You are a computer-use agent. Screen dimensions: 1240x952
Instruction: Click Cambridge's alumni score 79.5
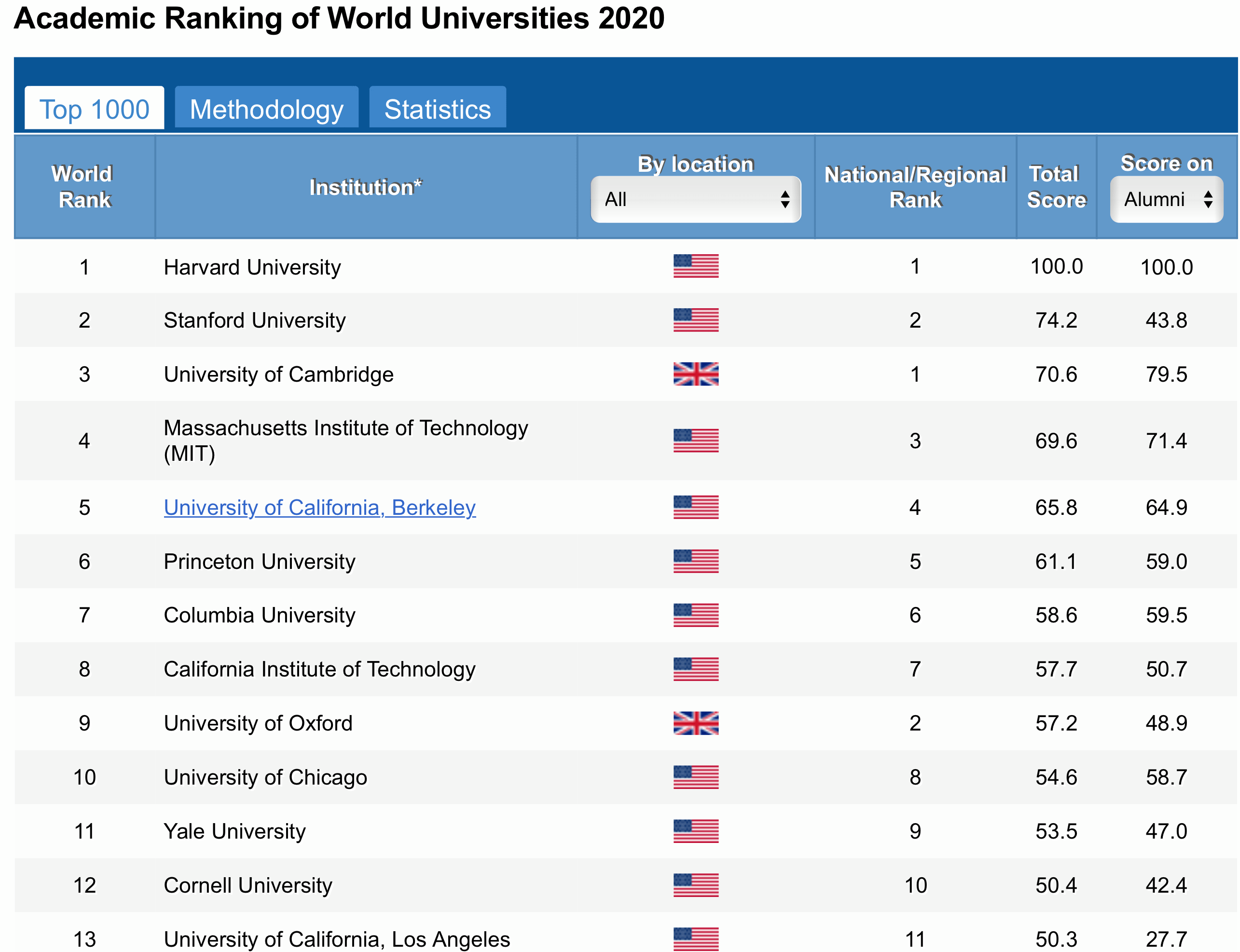1166,374
